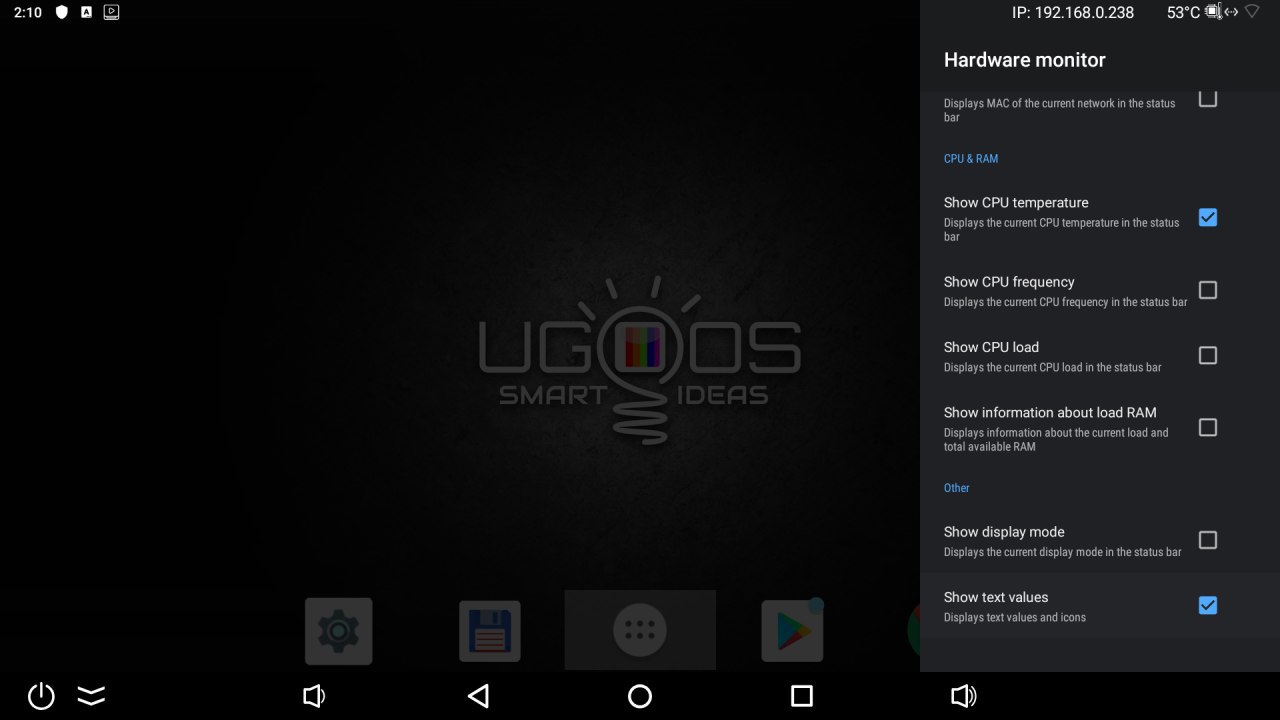This screenshot has width=1280, height=720.
Task: Click the 'Show text values' label
Action: pos(996,597)
